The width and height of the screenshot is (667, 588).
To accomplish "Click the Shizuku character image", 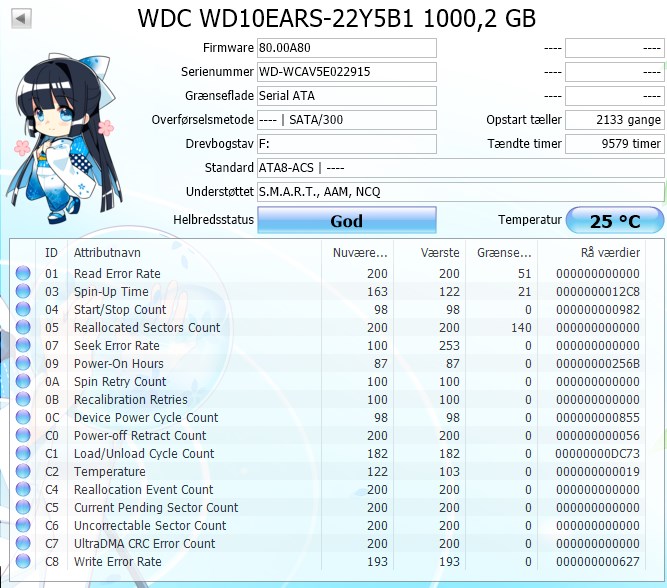I will (64, 138).
